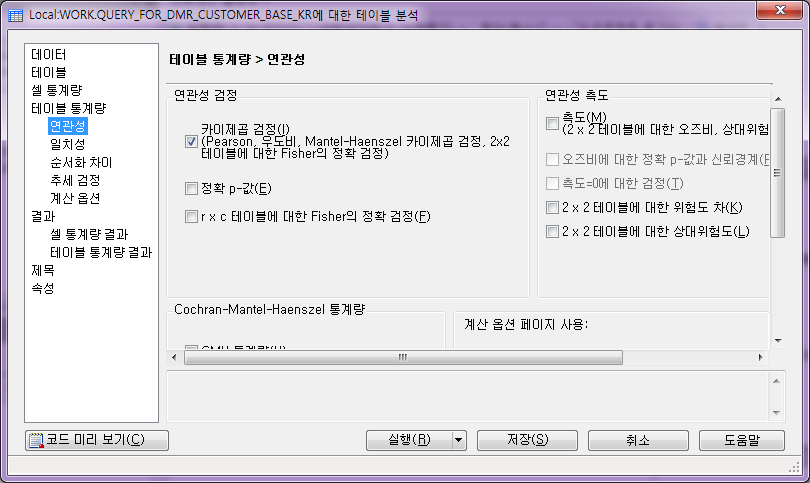Enable 정확 p-값(E) checkbox

tap(191, 189)
